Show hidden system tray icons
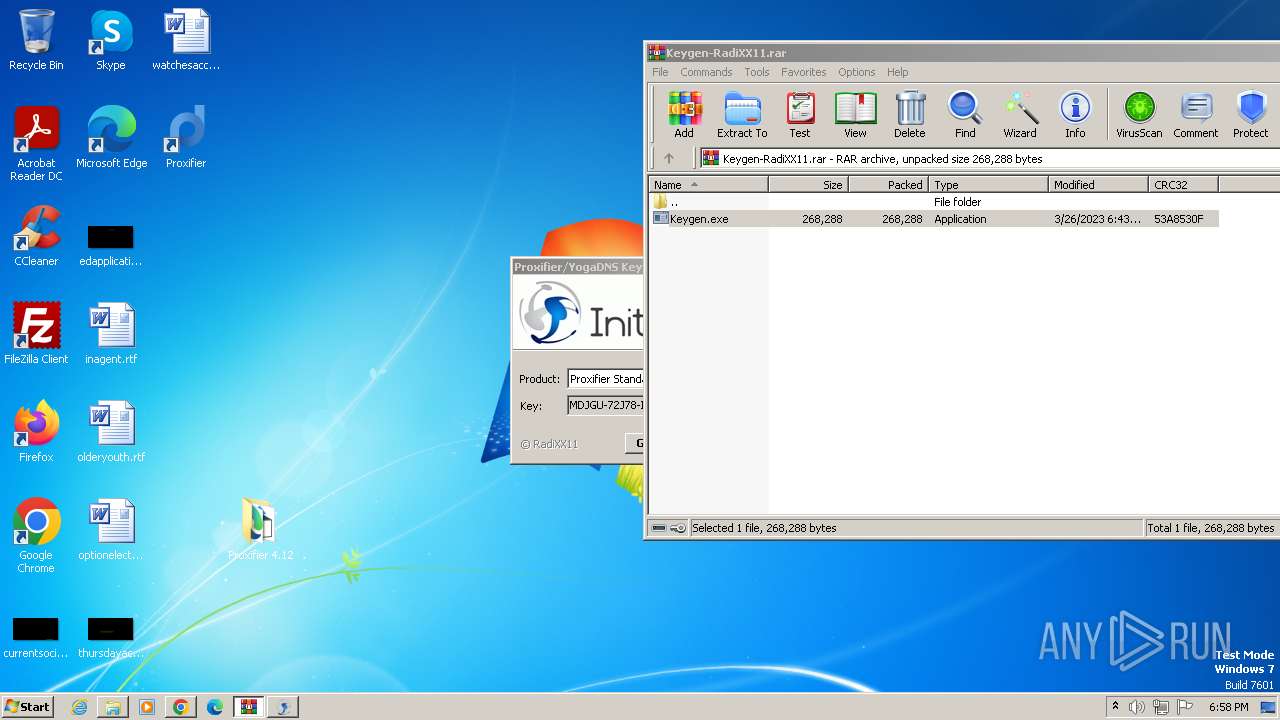Screen dimensions: 1280x720 click(x=1116, y=707)
